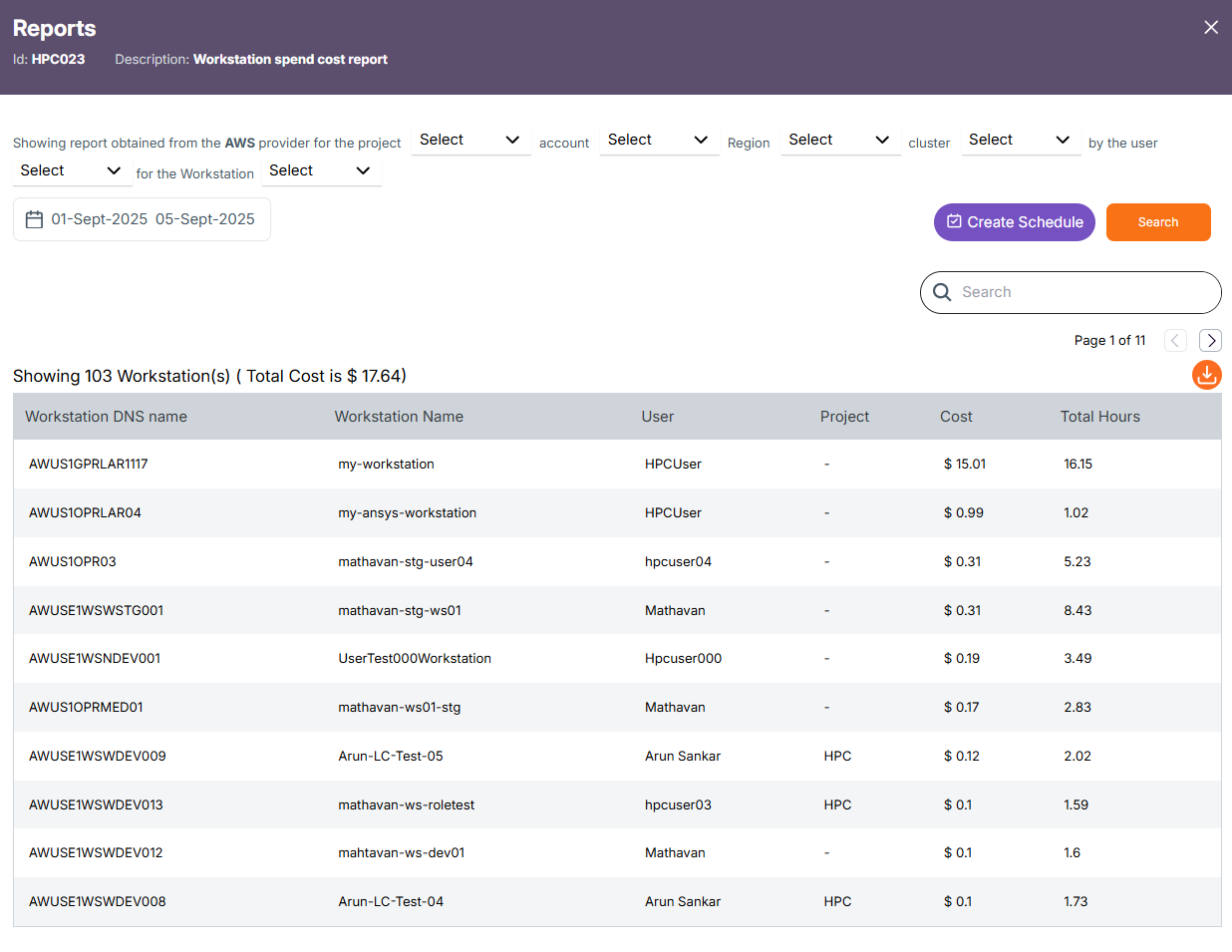The image size is (1232, 952).
Task: Select row AWUS1GPRLAR1117
Action: tap(617, 464)
